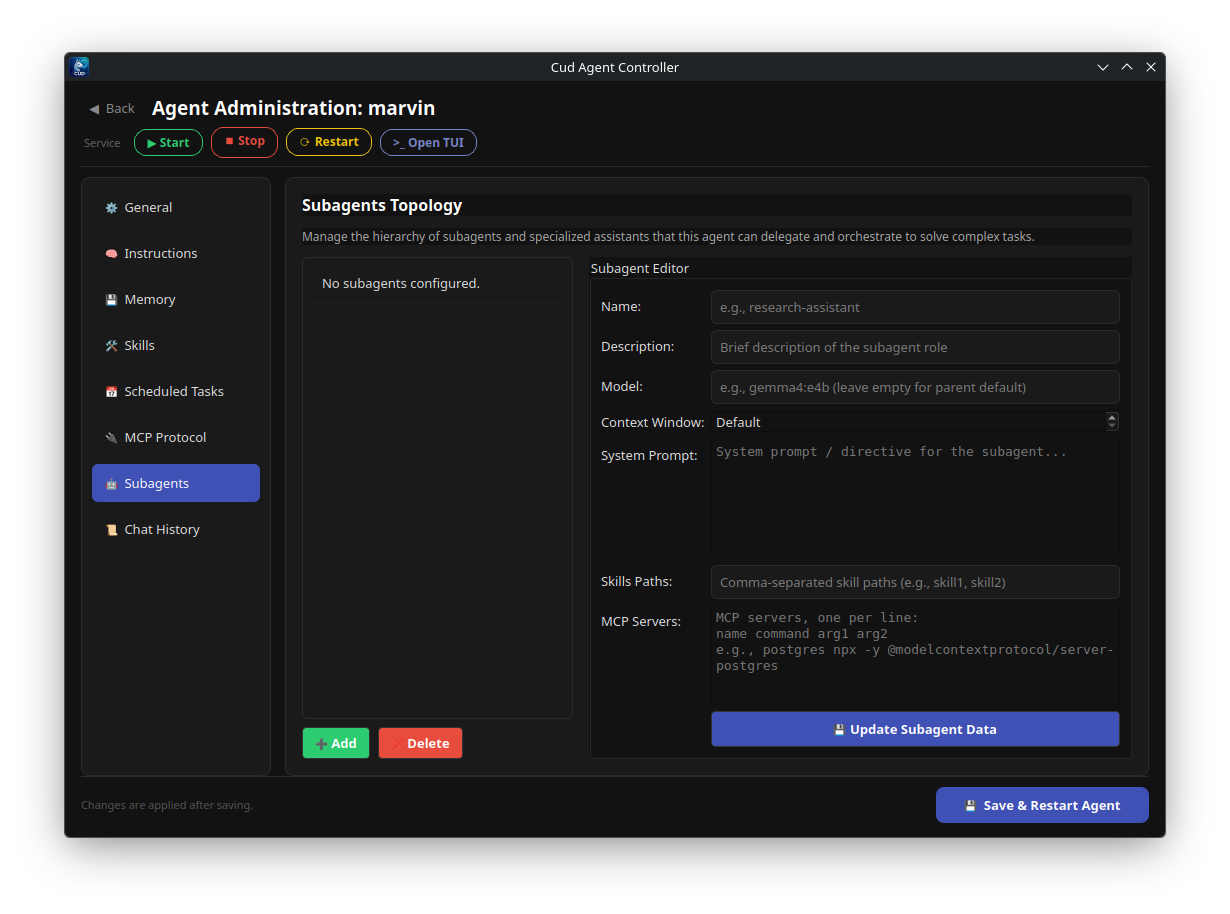Screen dimensions: 1230x914
Task: Click the back arrow icon
Action: (x=94, y=109)
